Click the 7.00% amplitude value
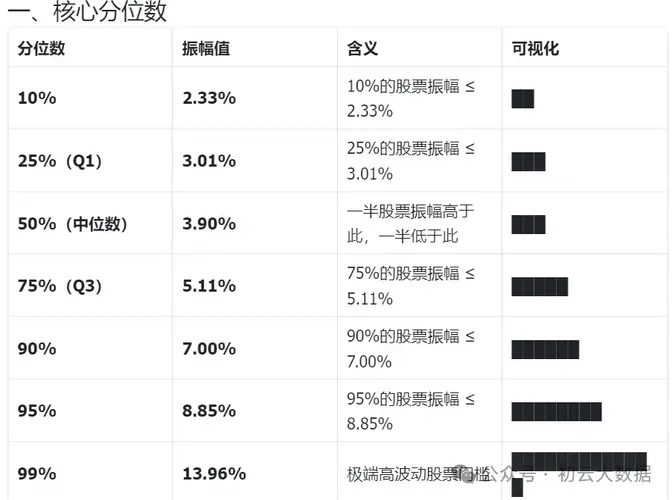The width and height of the screenshot is (672, 500). 209,349
